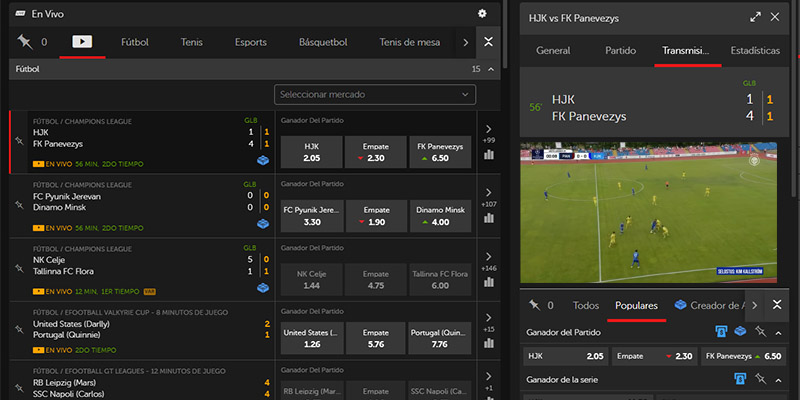Switch to the Tenis de mesa tab
The width and height of the screenshot is (800, 400).
pyautogui.click(x=410, y=42)
